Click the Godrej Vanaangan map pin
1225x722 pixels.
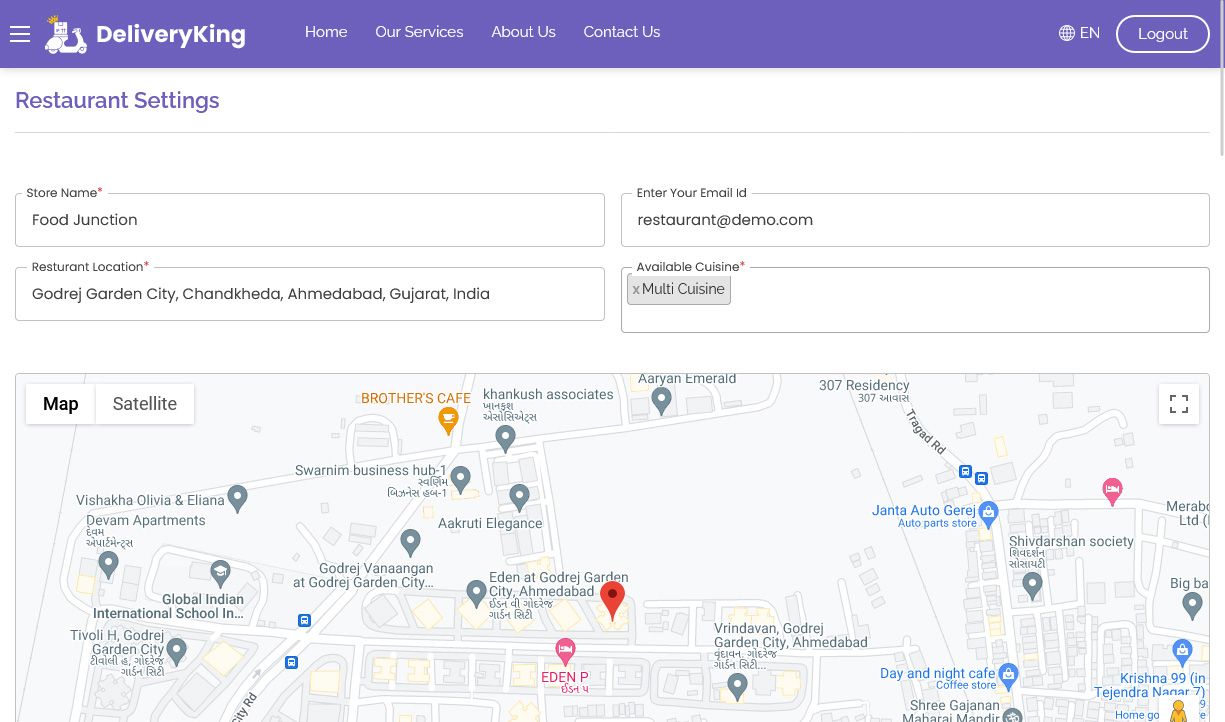tap(410, 542)
